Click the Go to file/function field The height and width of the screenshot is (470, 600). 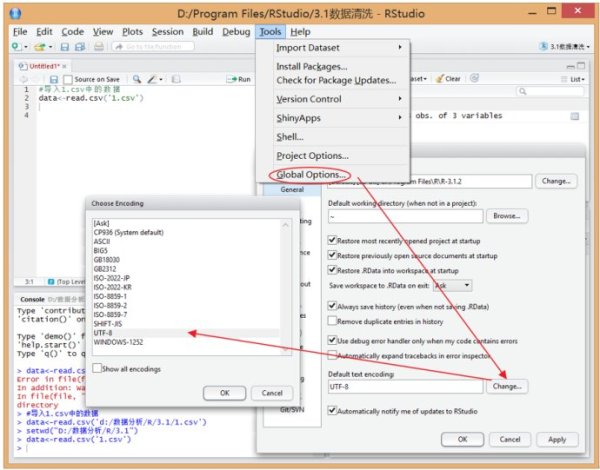(x=153, y=47)
